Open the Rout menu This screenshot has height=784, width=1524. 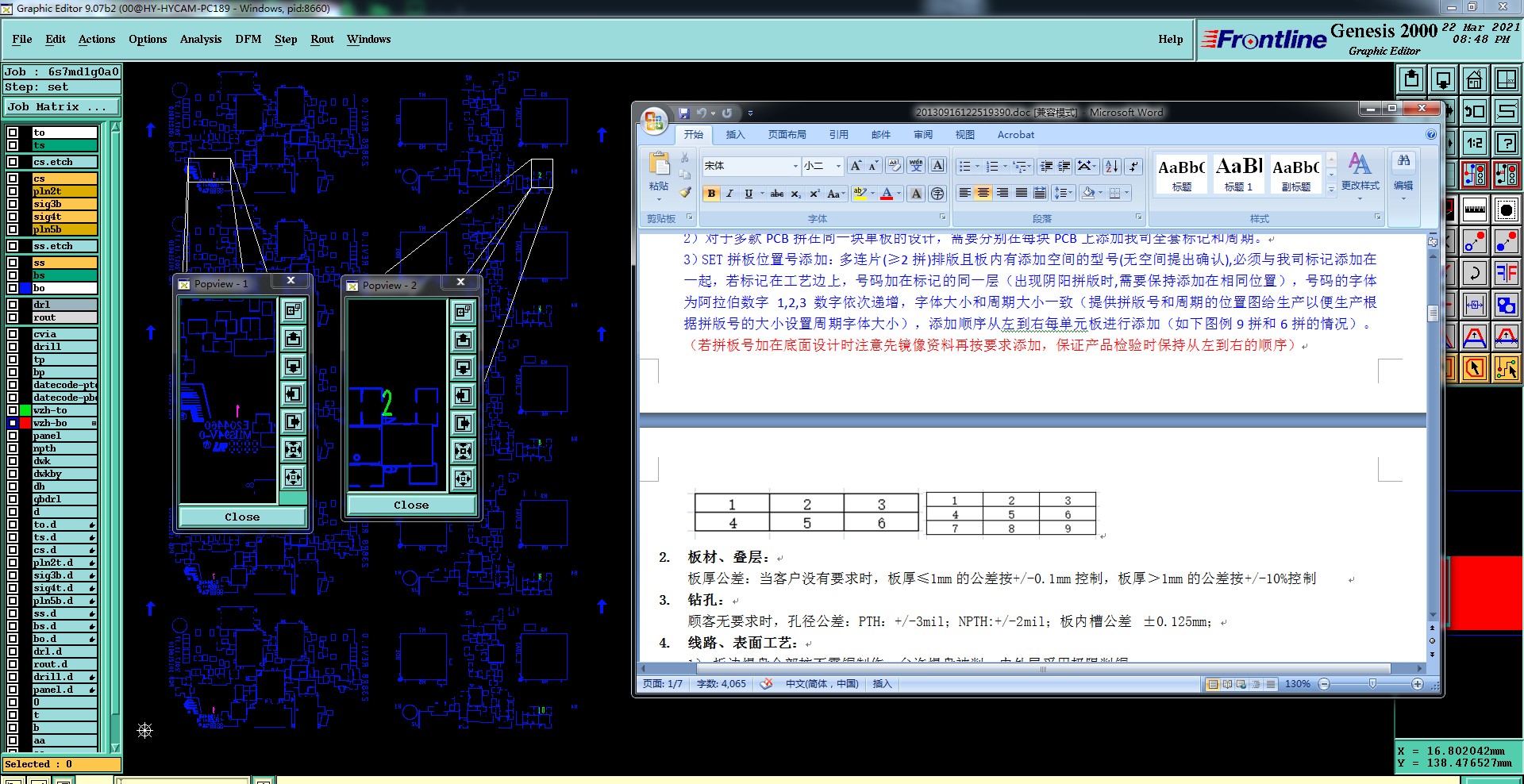click(x=322, y=39)
